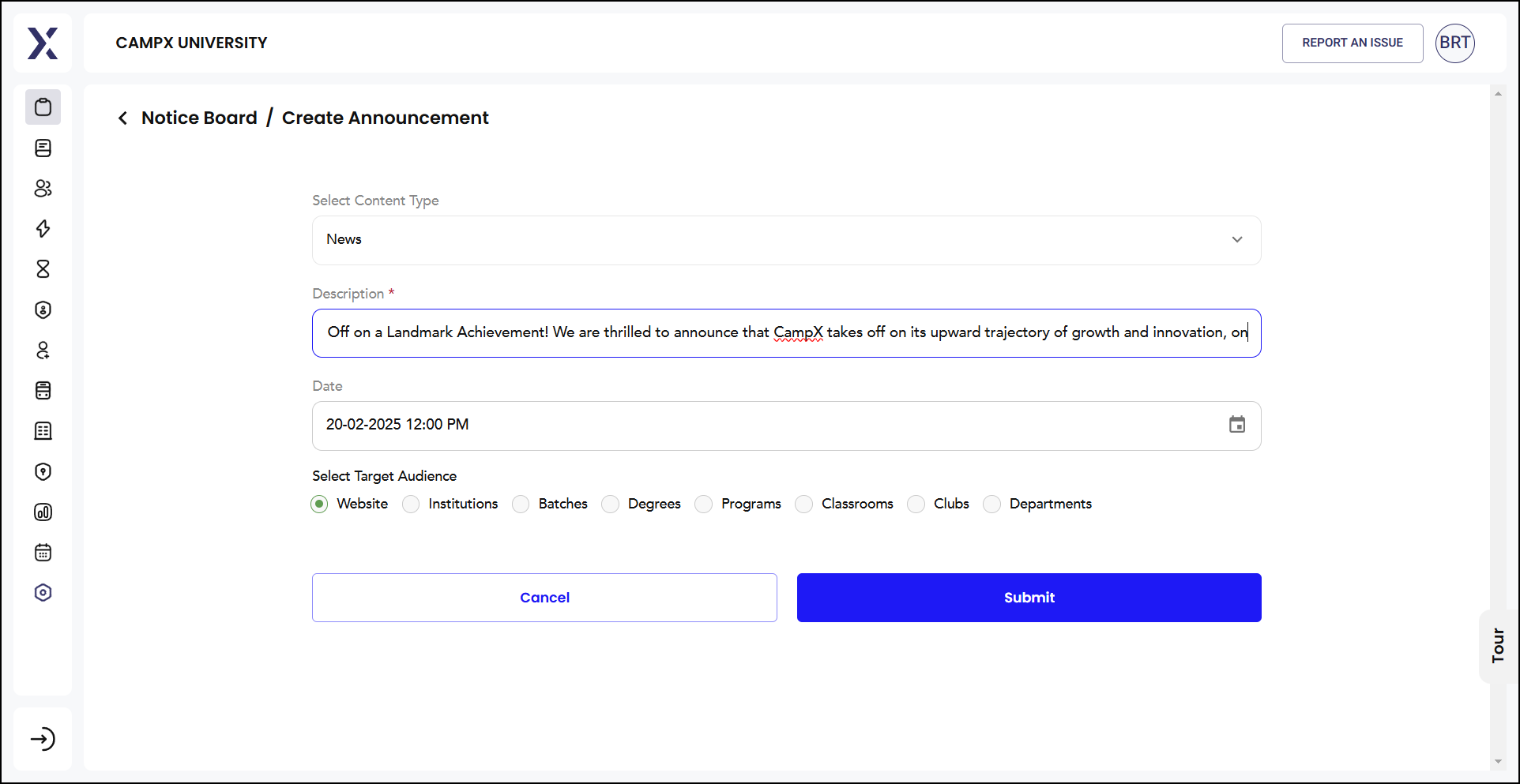This screenshot has height=784, width=1520.
Task: Click the lightning bolt sidebar icon
Action: (43, 228)
